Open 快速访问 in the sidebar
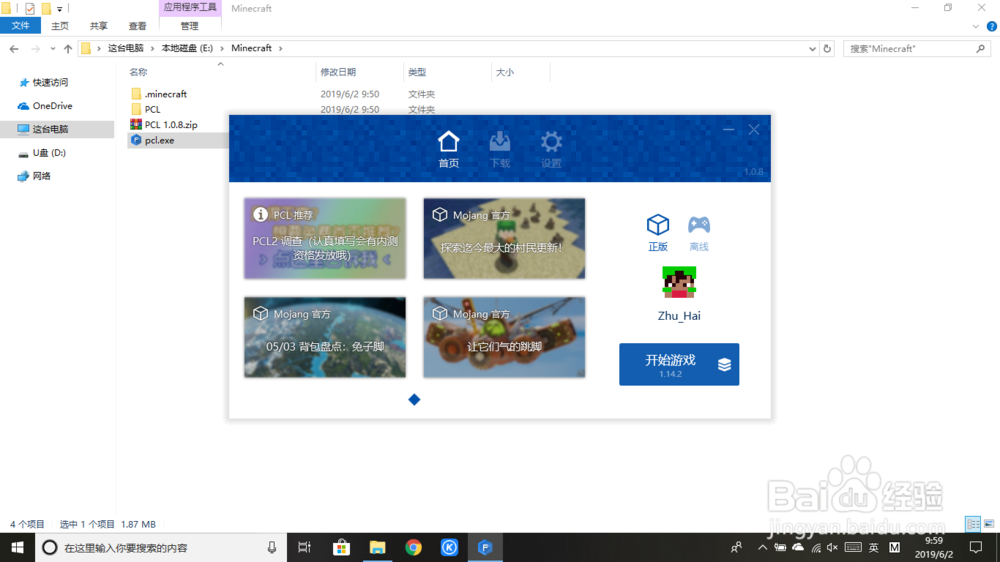Image resolution: width=1000 pixels, height=562 pixels. coord(43,82)
